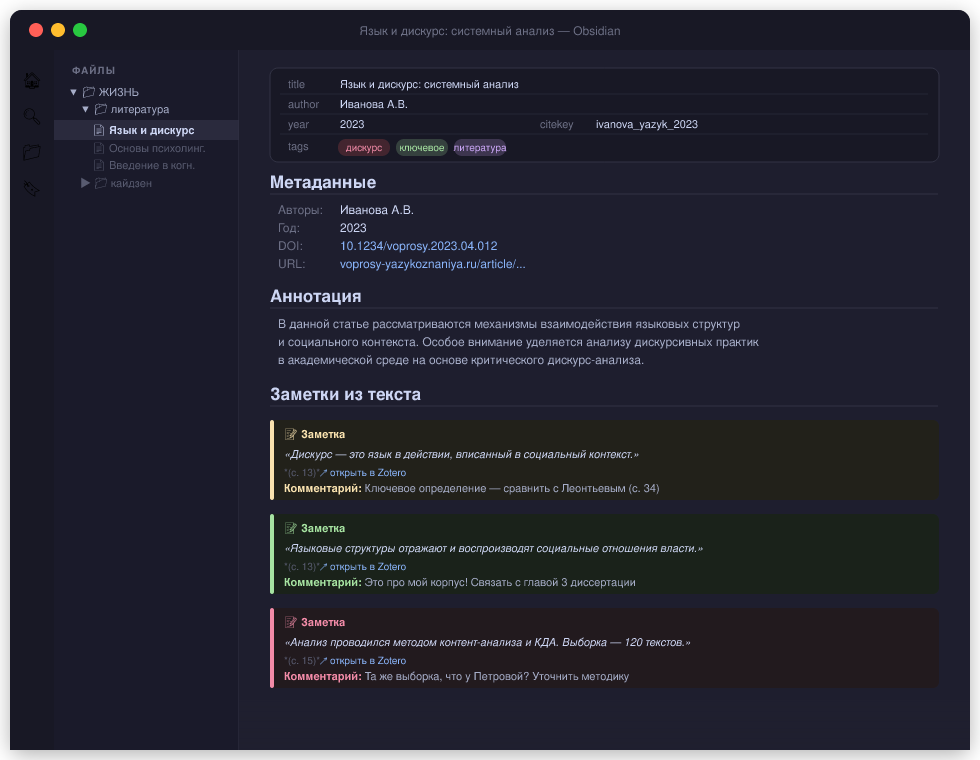Viewport: 980px width, 760px height.
Task: Click the pencil note icon on the yellow callout
Action: click(x=291, y=434)
